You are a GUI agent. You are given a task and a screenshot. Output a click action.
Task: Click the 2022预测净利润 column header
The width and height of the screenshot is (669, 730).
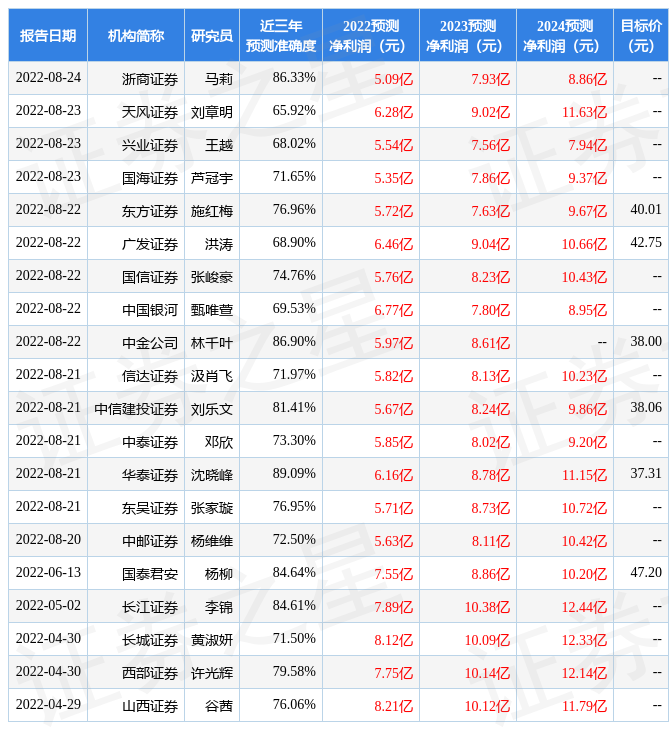[371, 35]
